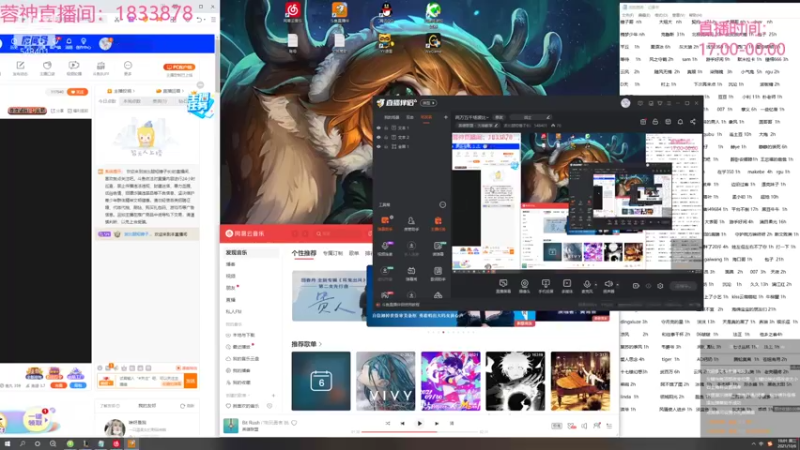Viewport: 800px width, 450px height.
Task: Open the 工具箱 more options circle
Action: pos(442,205)
